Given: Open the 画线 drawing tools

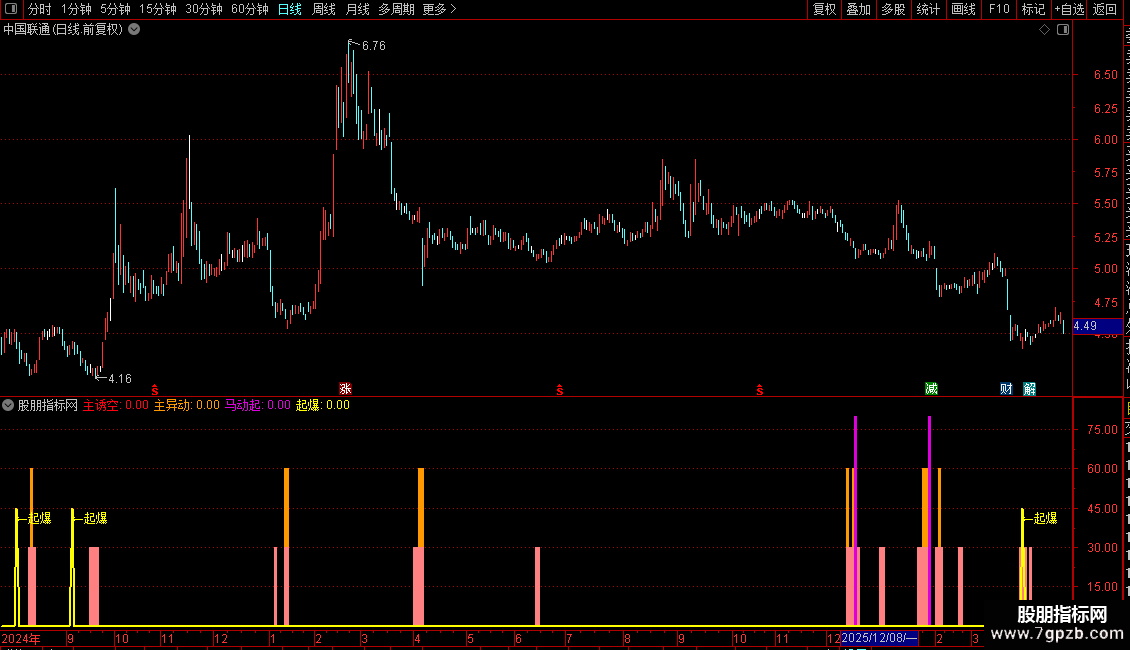Looking at the screenshot, I should tap(963, 9).
